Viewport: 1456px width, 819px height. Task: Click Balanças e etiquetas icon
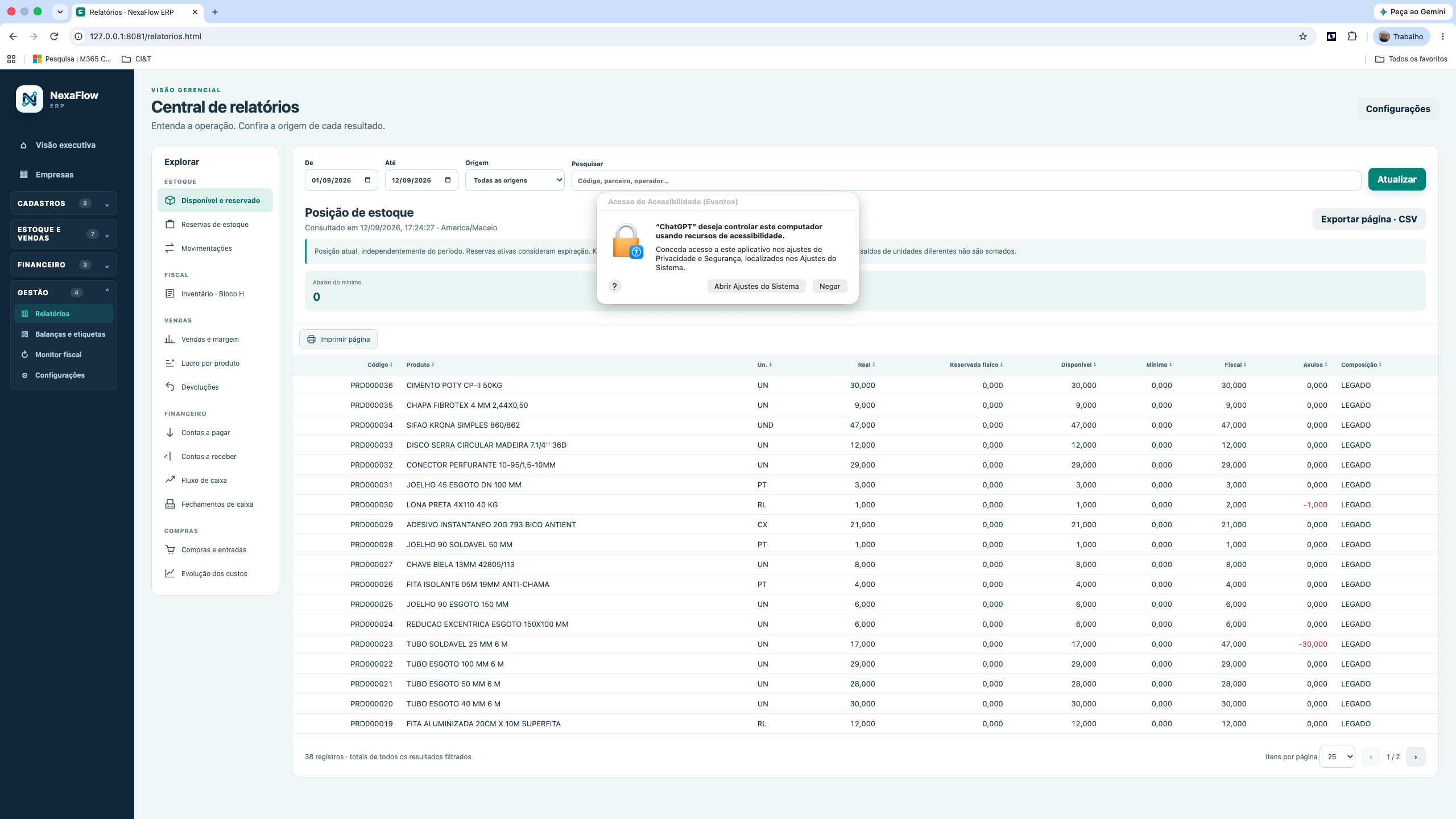click(24, 334)
